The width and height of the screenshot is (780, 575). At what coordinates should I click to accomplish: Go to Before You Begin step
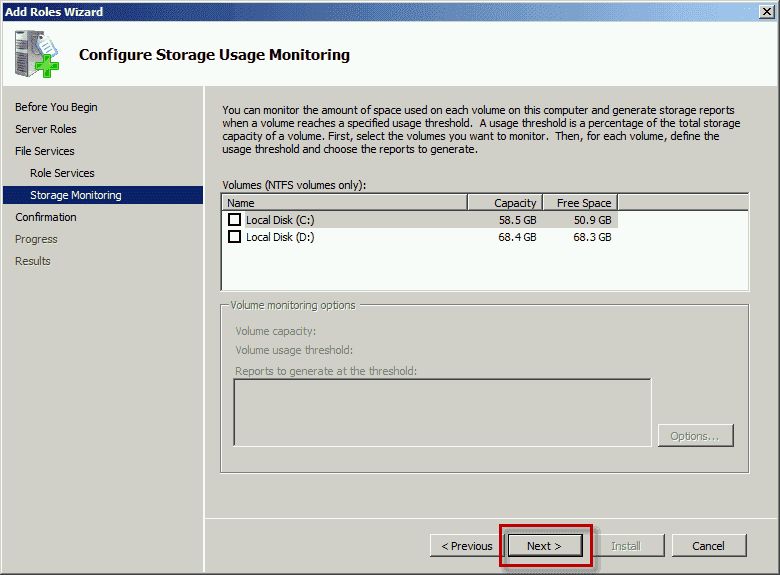[56, 107]
